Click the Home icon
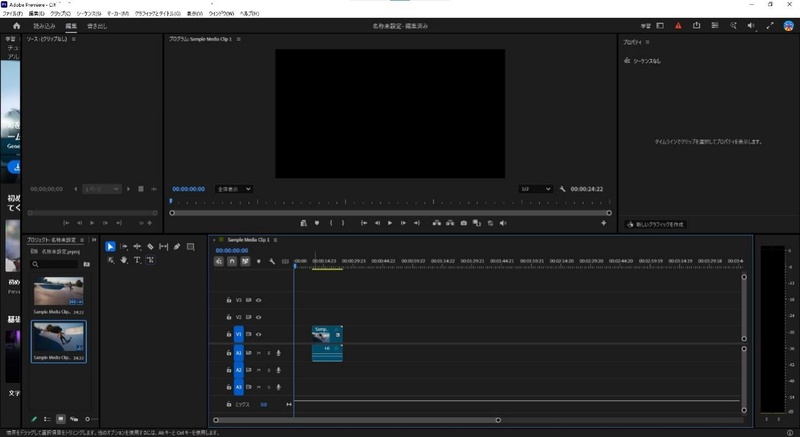The image size is (800, 437). (17, 26)
